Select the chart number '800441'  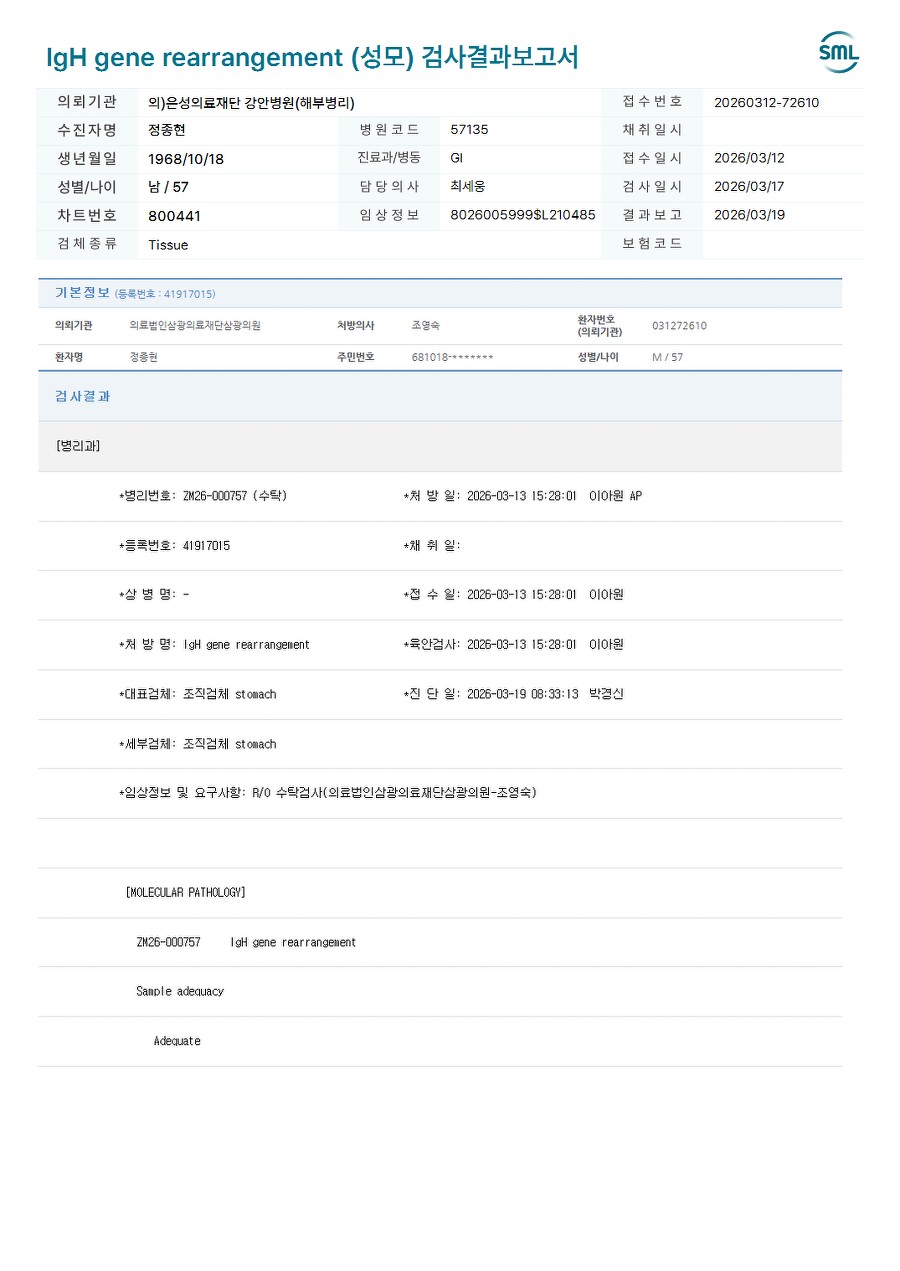pos(174,216)
